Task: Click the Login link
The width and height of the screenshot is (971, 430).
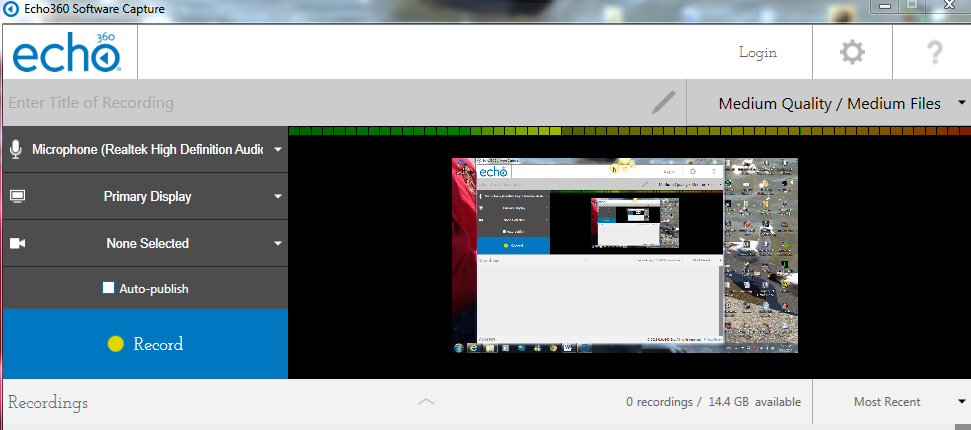Action: pos(758,53)
